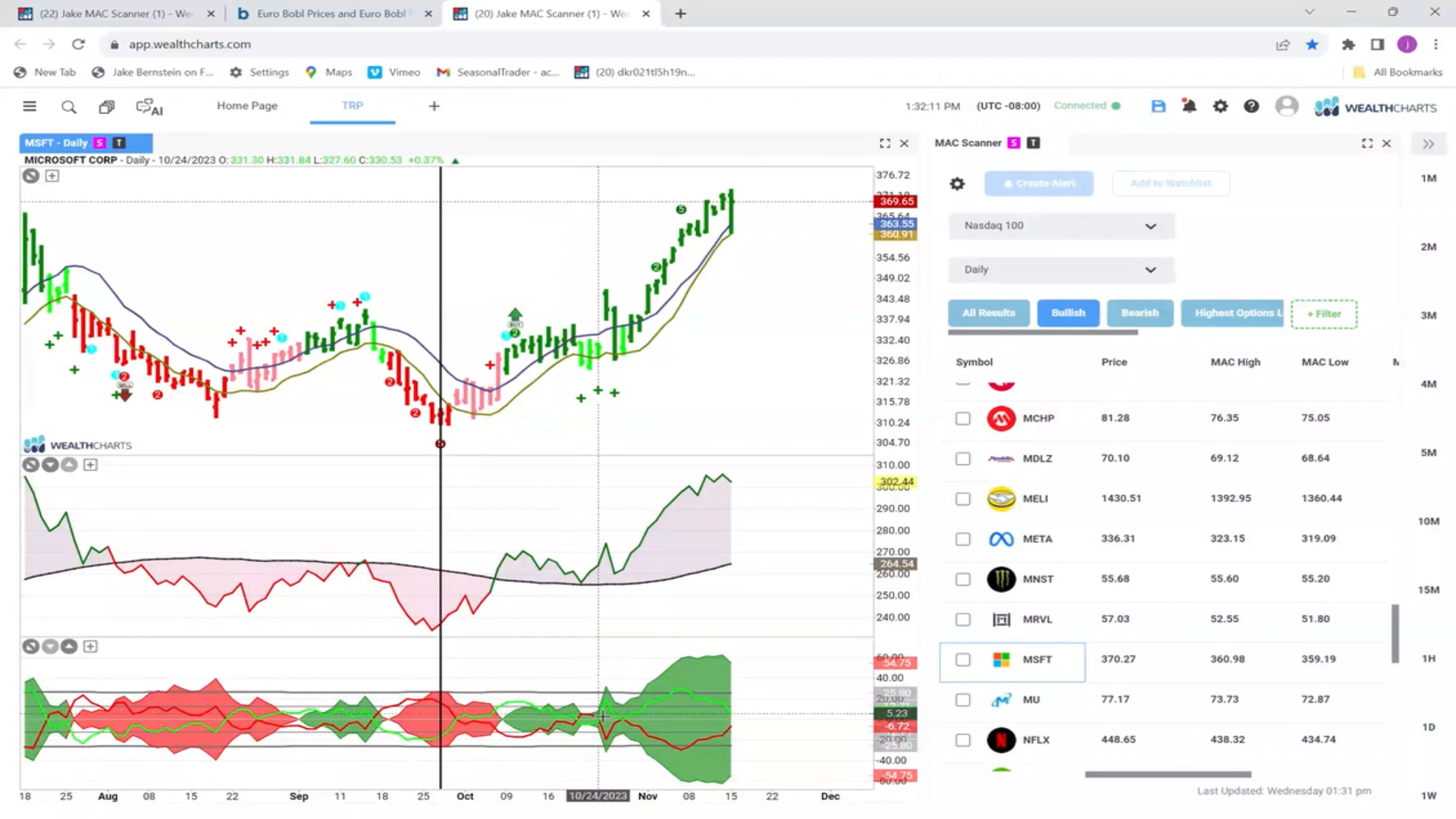The image size is (1456, 819).
Task: Hide the middle indicator pane
Action: click(30, 465)
